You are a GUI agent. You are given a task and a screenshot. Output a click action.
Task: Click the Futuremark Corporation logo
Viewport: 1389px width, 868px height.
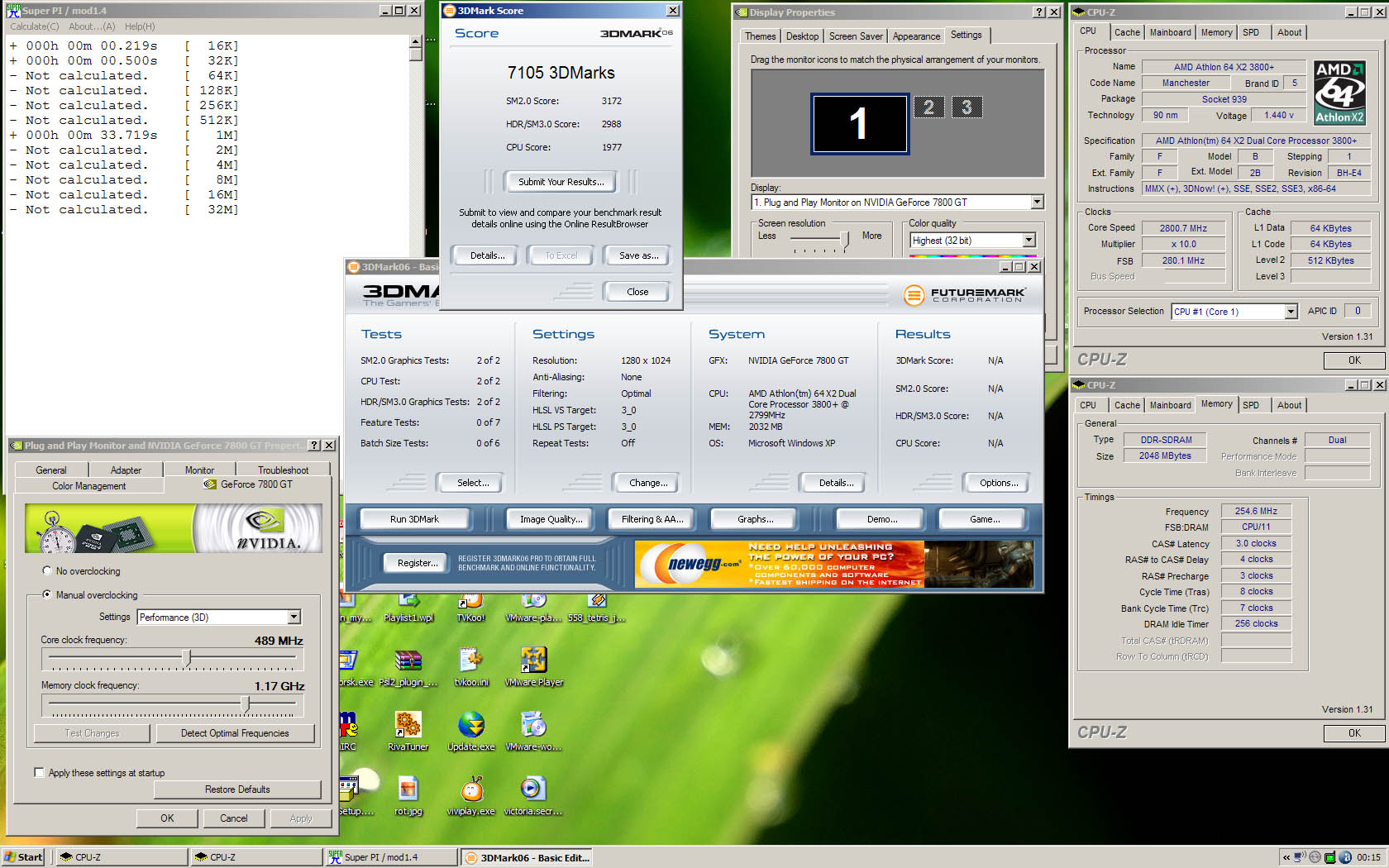point(964,294)
